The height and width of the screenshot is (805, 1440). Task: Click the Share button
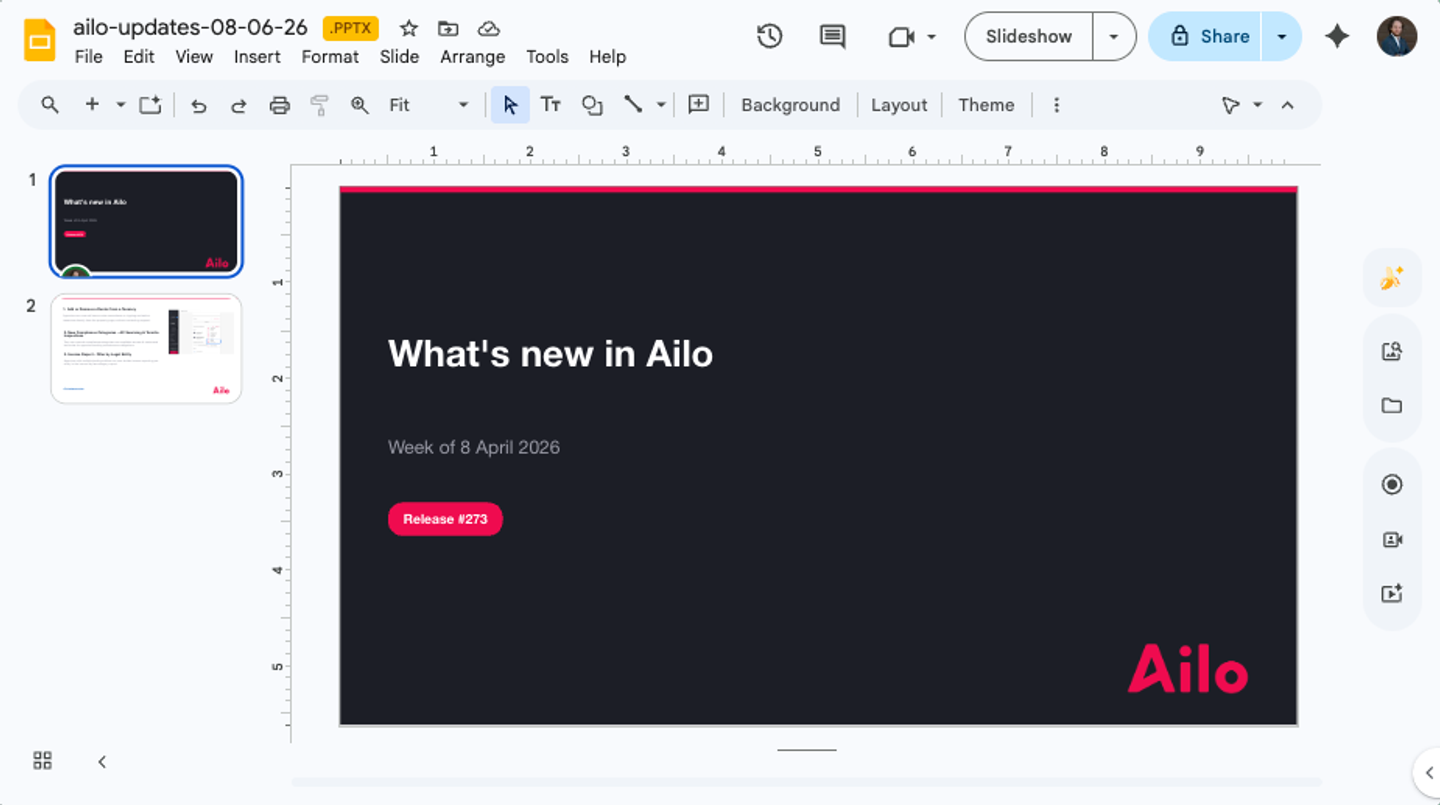click(x=1208, y=37)
